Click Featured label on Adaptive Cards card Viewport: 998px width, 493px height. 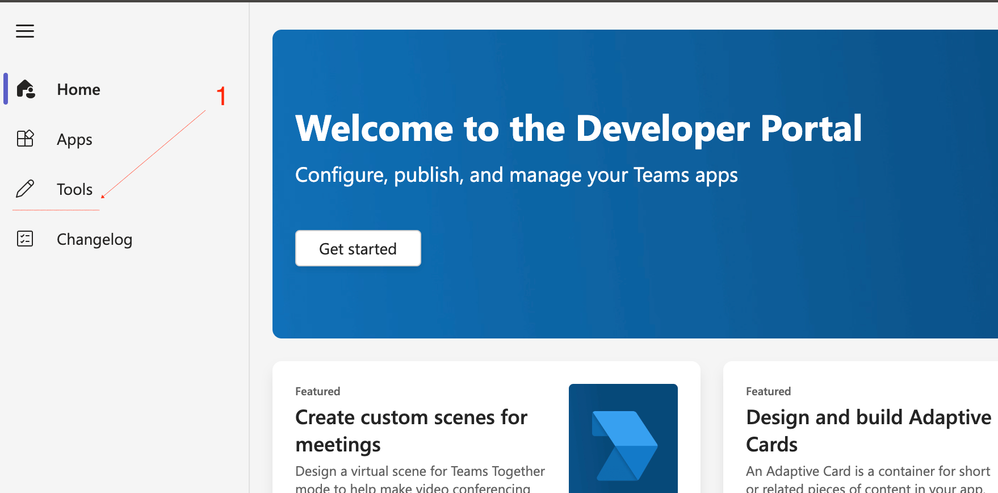coord(768,391)
